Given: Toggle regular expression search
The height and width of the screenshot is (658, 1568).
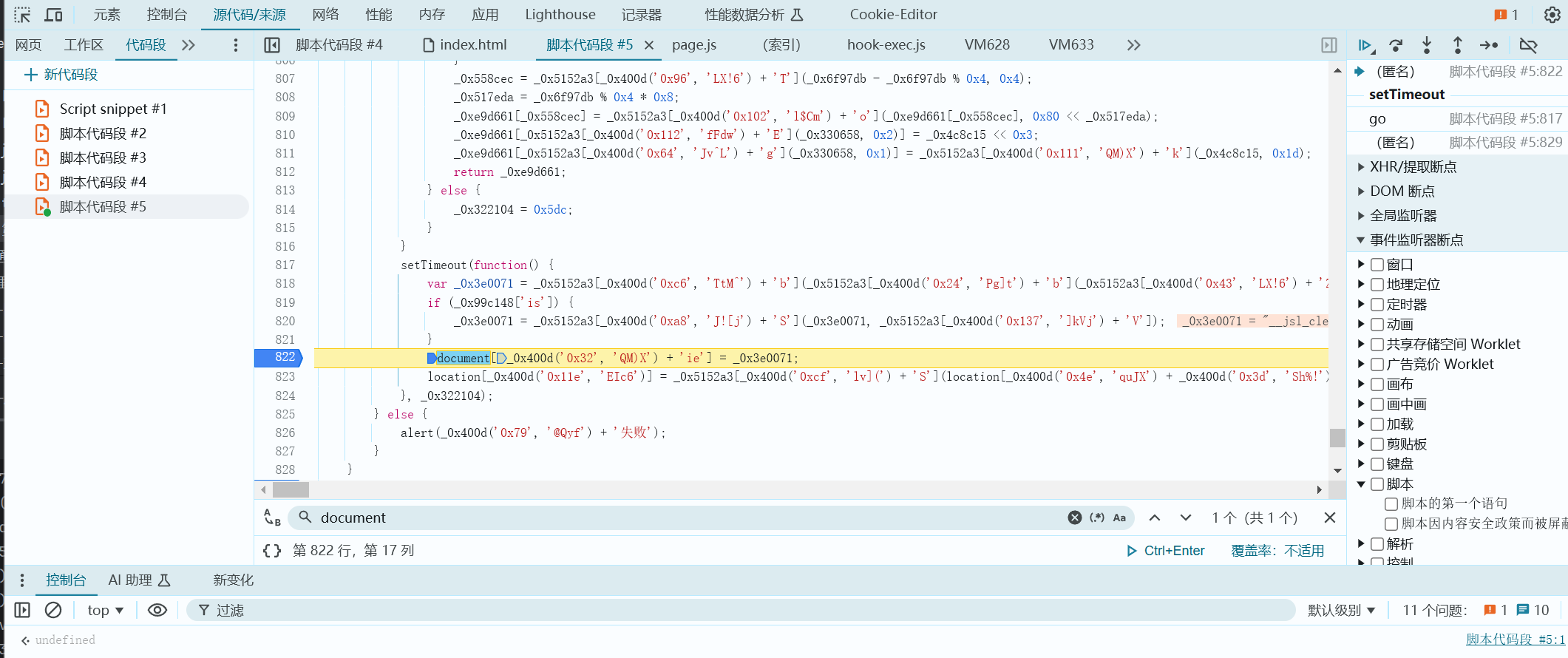Looking at the screenshot, I should click(1097, 518).
